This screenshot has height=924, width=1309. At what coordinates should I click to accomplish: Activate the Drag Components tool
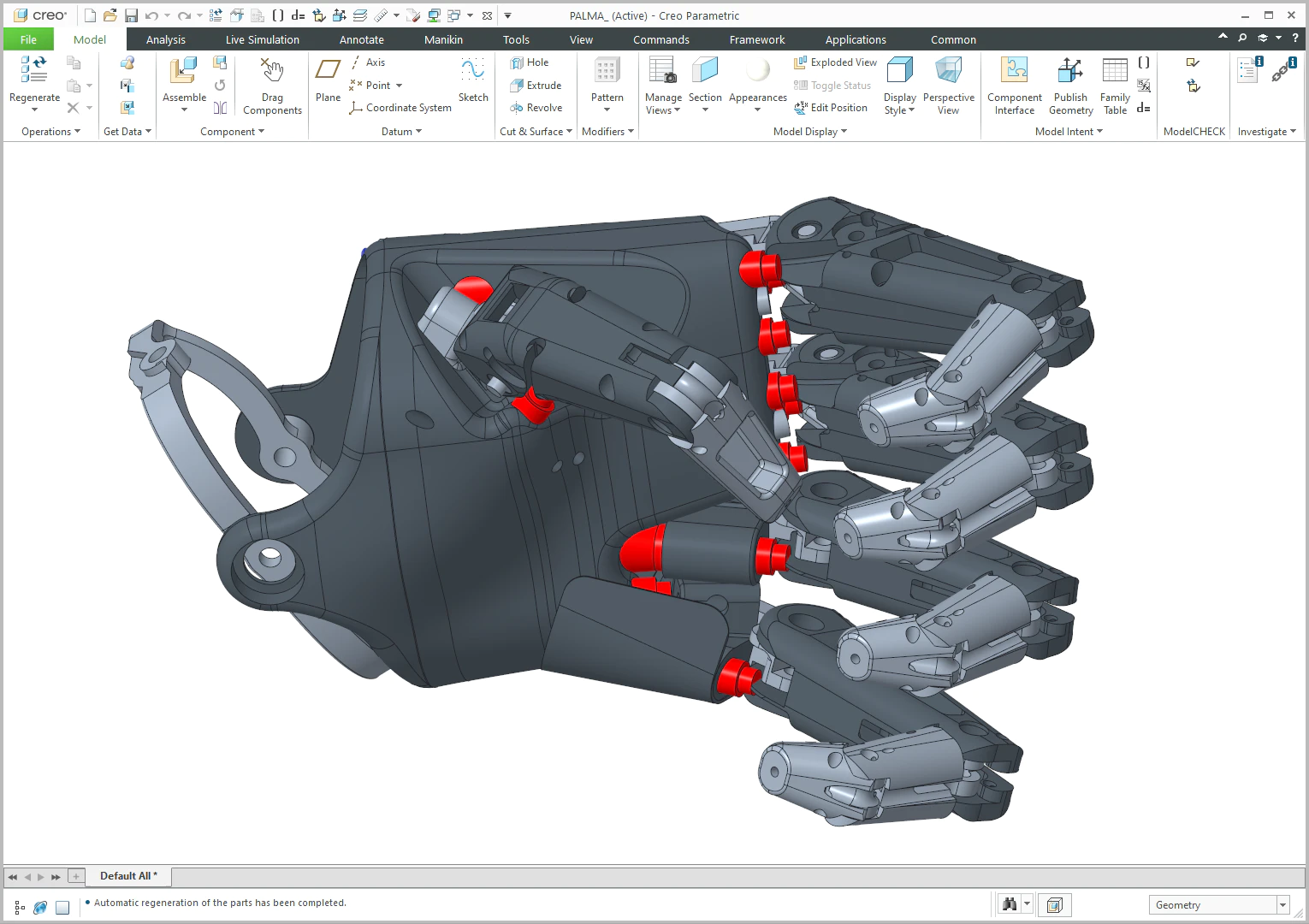tap(272, 86)
